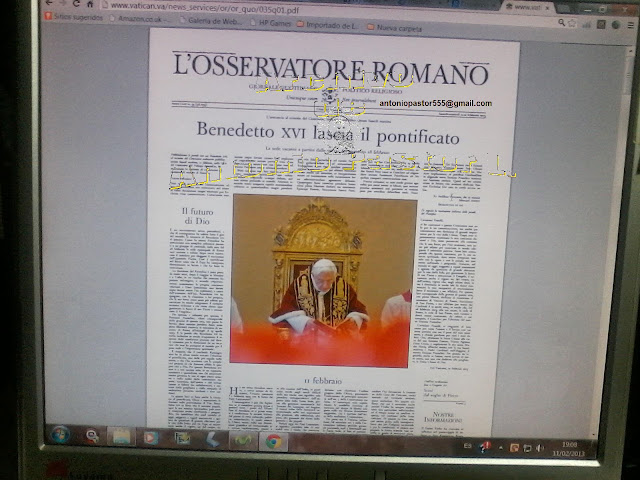Open the HP Games bookmark
640x480 pixels.
point(271,23)
